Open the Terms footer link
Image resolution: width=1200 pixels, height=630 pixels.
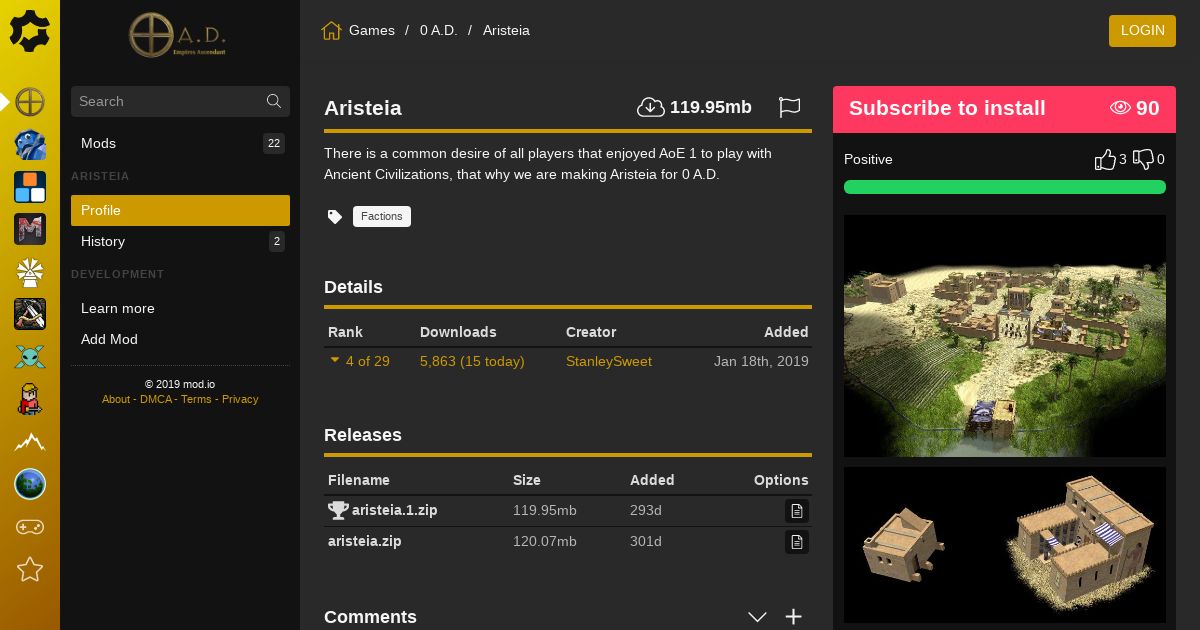pyautogui.click(x=196, y=399)
